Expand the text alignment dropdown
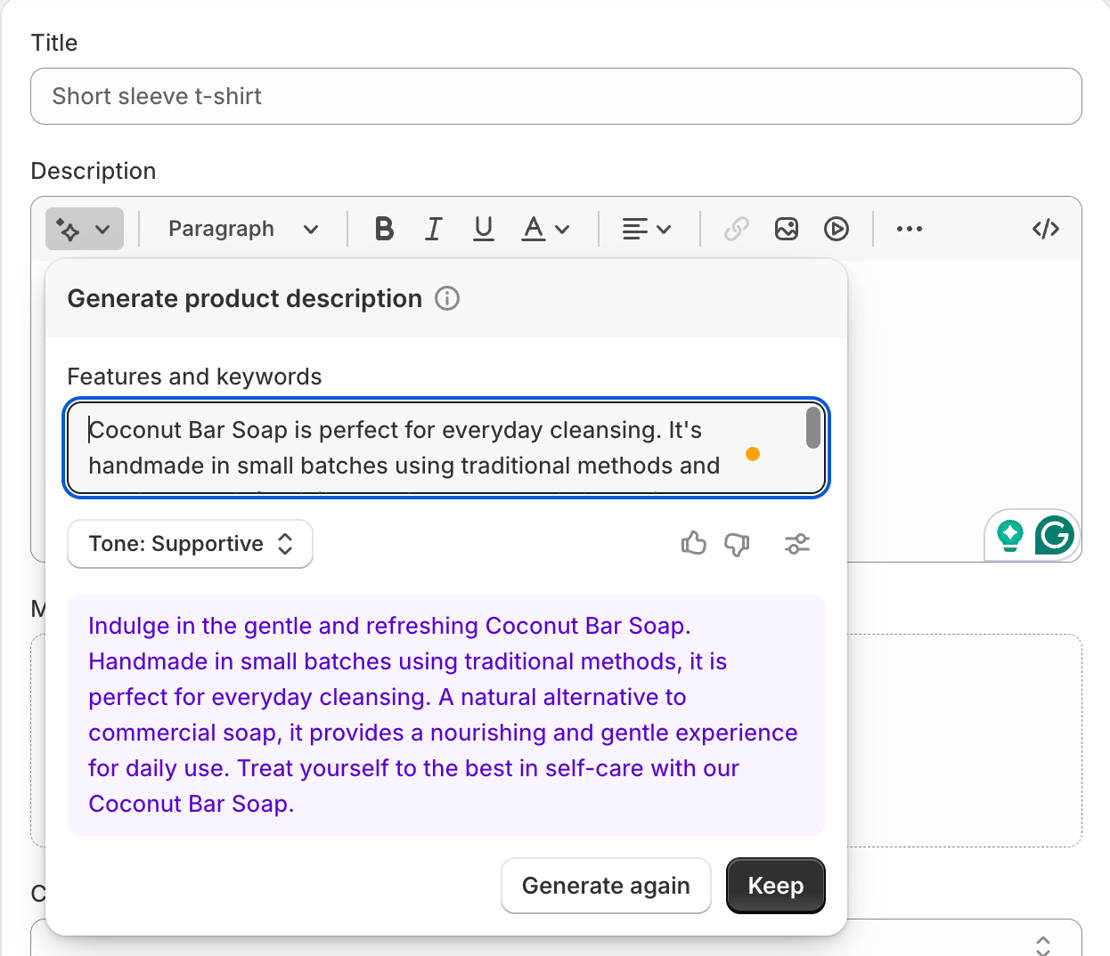Screen dimensions: 1110x956 (x=646, y=229)
